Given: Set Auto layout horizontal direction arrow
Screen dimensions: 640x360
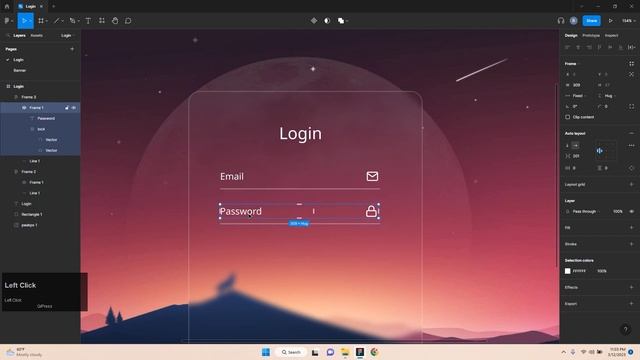Looking at the screenshot, I should [576, 145].
